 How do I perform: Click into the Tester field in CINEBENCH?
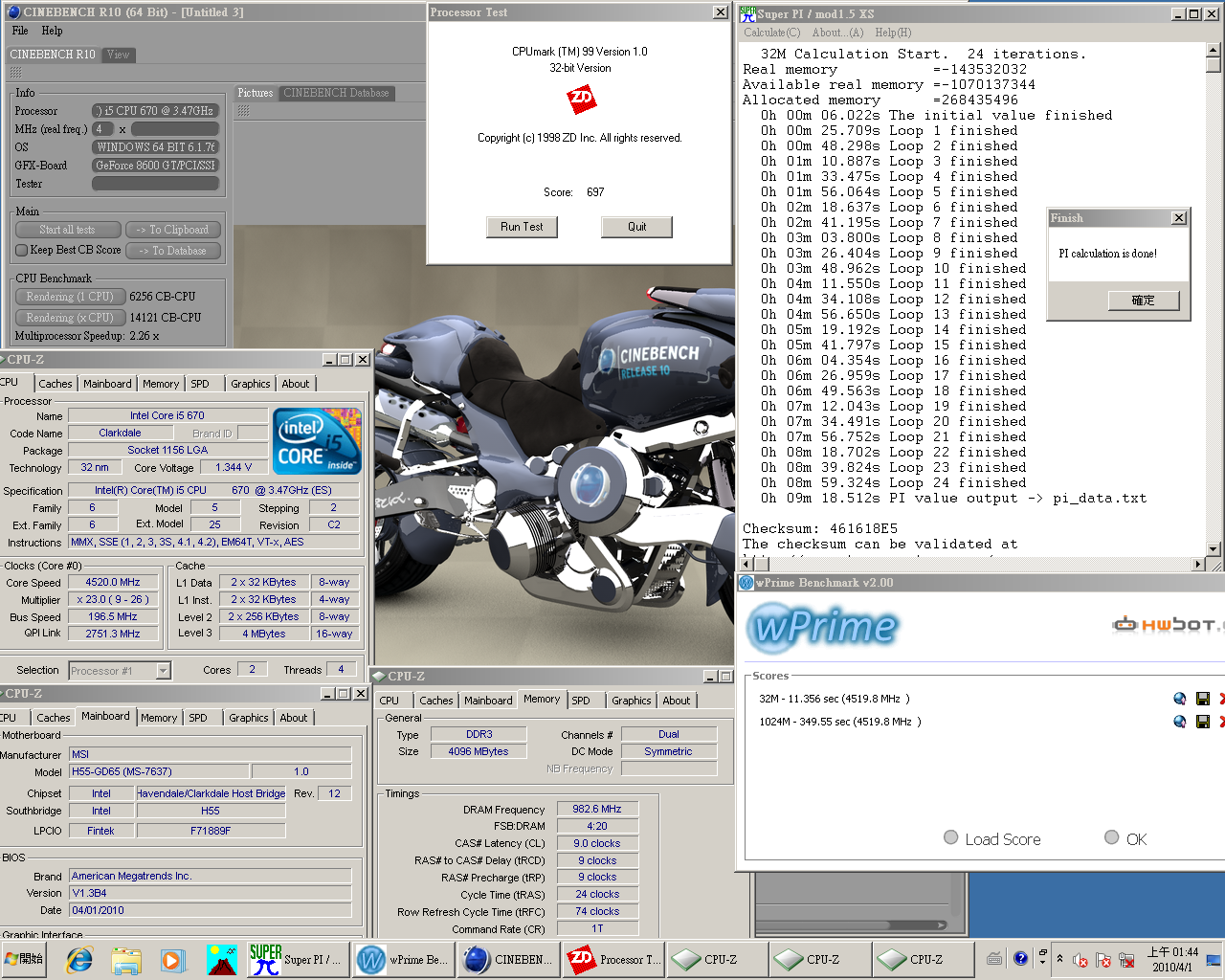click(156, 184)
